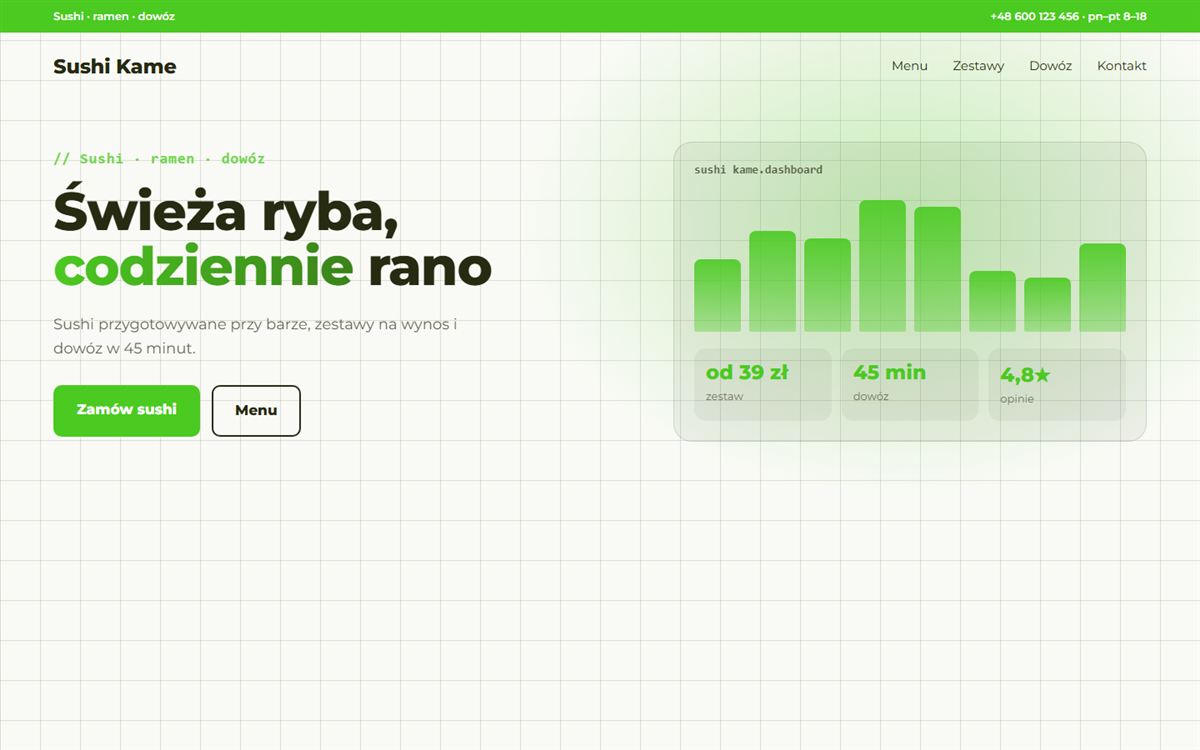This screenshot has height=750, width=1200.
Task: Click the Zamów sushi button
Action: point(127,410)
